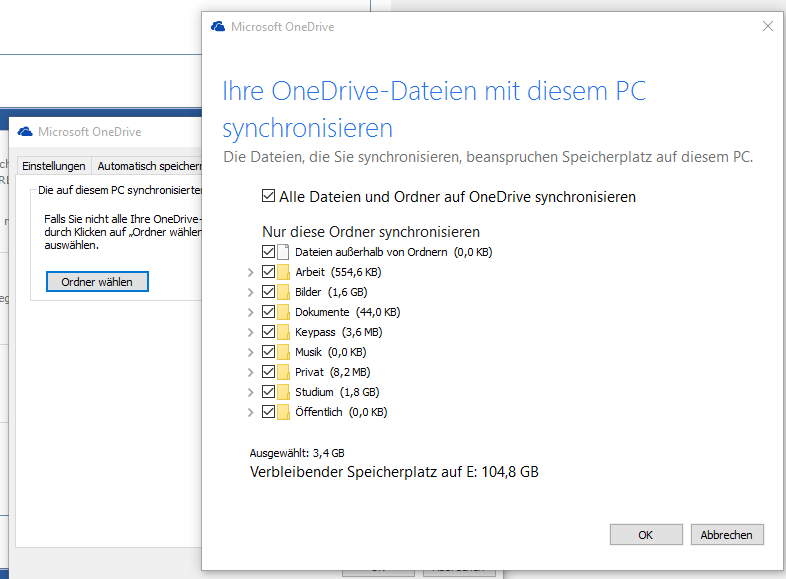Uncheck the Bilder folder checkbox
Image resolution: width=786 pixels, height=579 pixels.
[x=268, y=292]
